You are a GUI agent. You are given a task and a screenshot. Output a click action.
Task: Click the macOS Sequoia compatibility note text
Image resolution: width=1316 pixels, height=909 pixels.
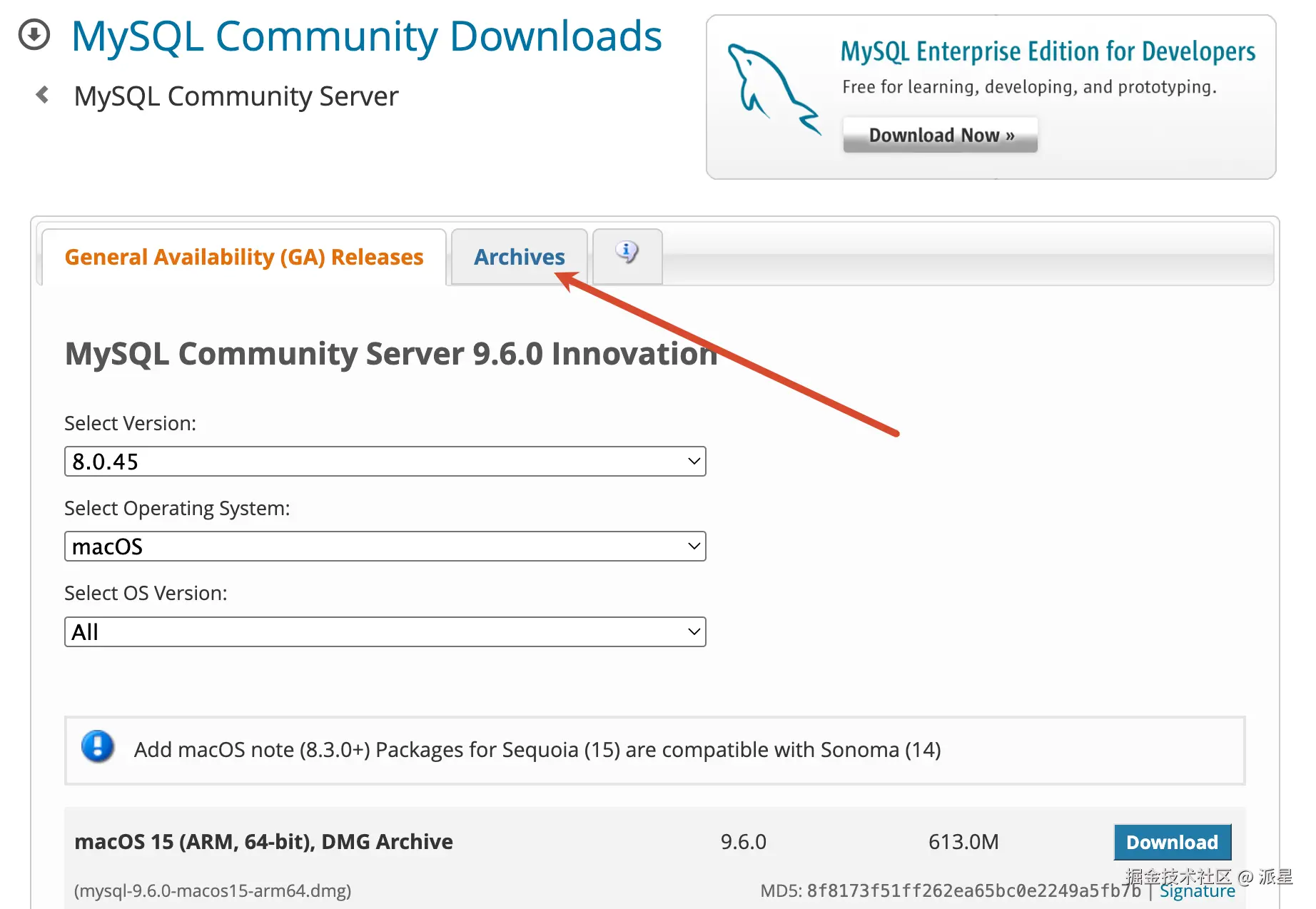(537, 750)
